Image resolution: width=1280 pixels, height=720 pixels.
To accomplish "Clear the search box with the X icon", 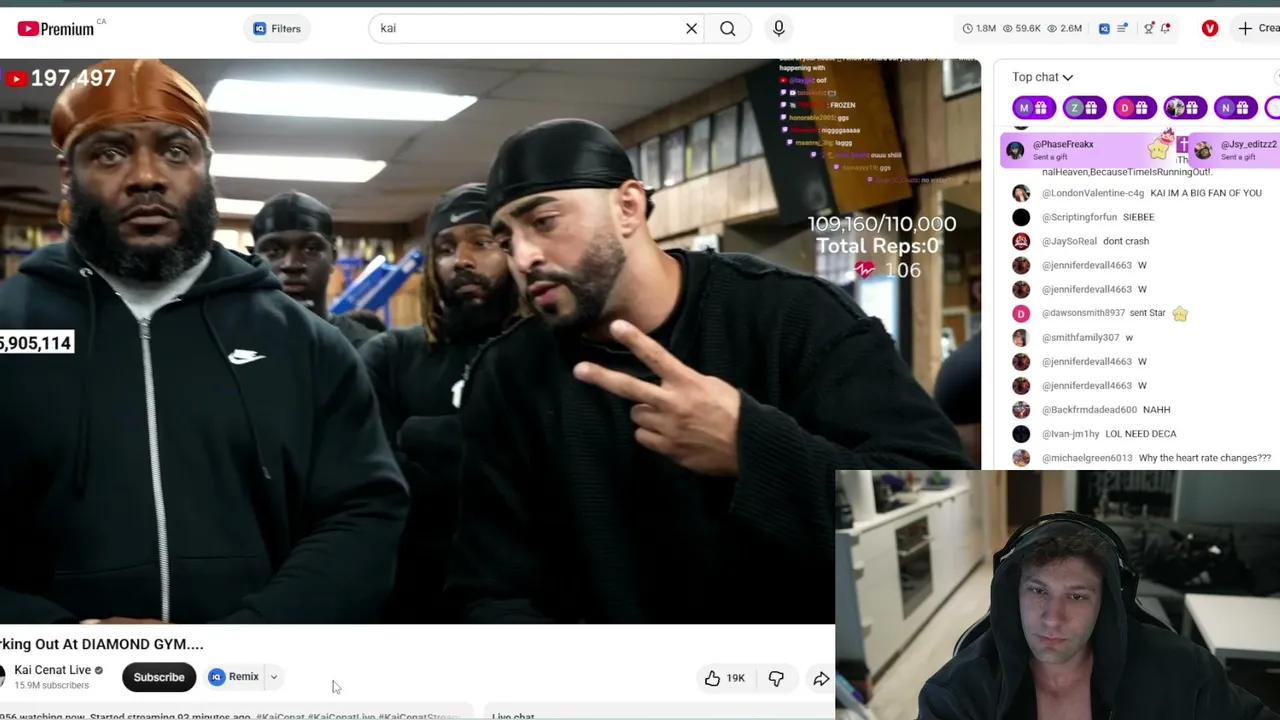I will pyautogui.click(x=691, y=29).
